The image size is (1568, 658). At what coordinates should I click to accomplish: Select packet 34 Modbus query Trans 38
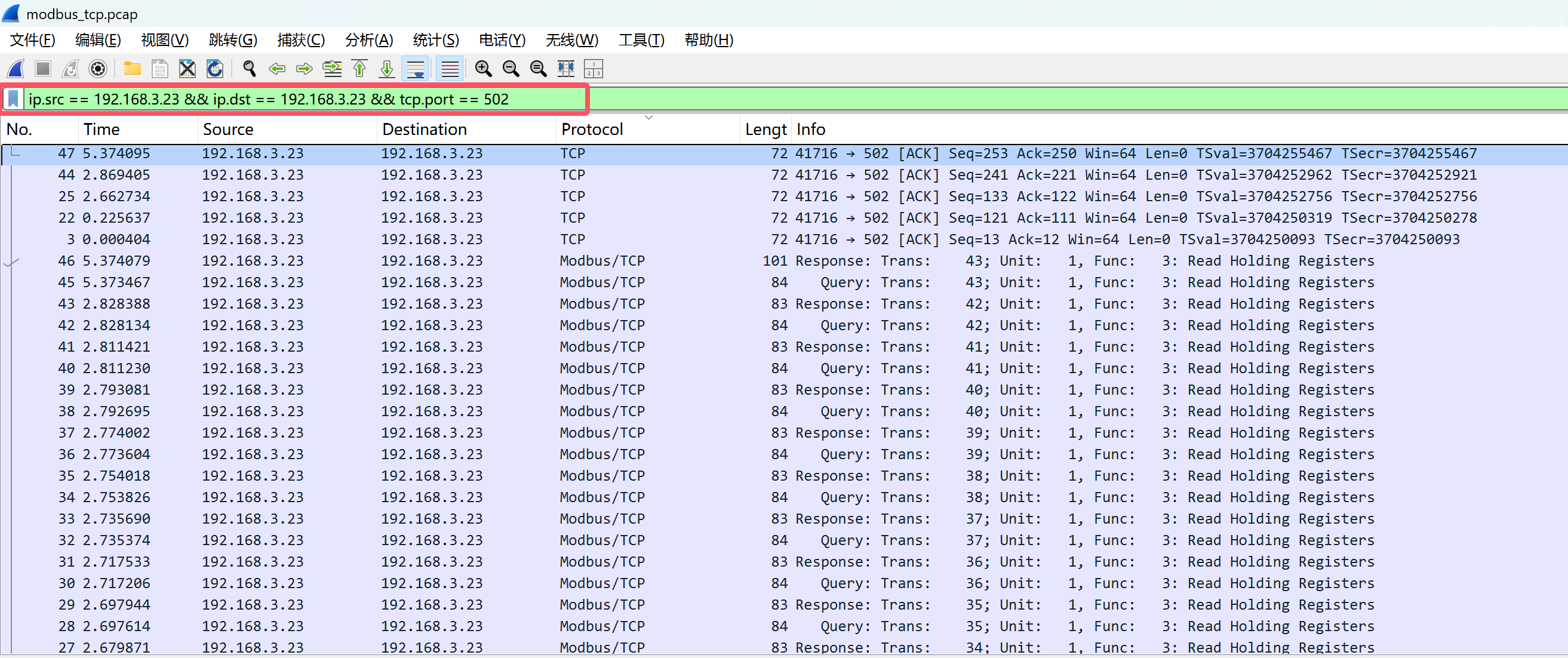click(x=784, y=498)
